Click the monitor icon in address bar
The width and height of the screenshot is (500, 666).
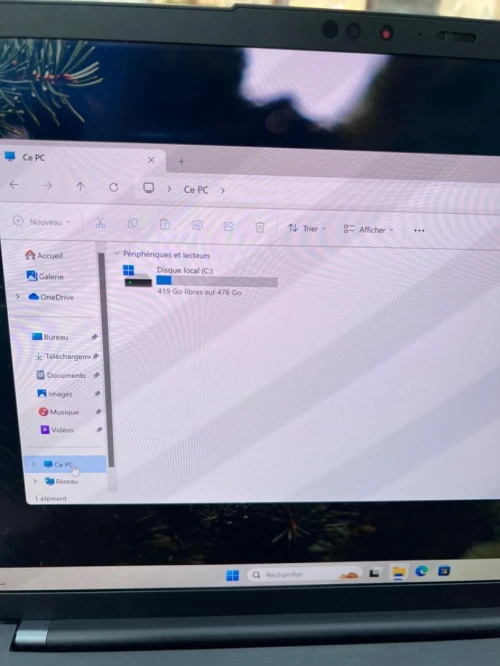click(148, 188)
